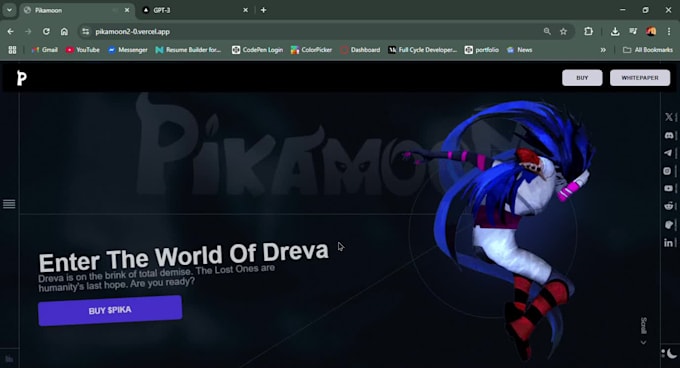Go to the browser home page

coord(64,32)
